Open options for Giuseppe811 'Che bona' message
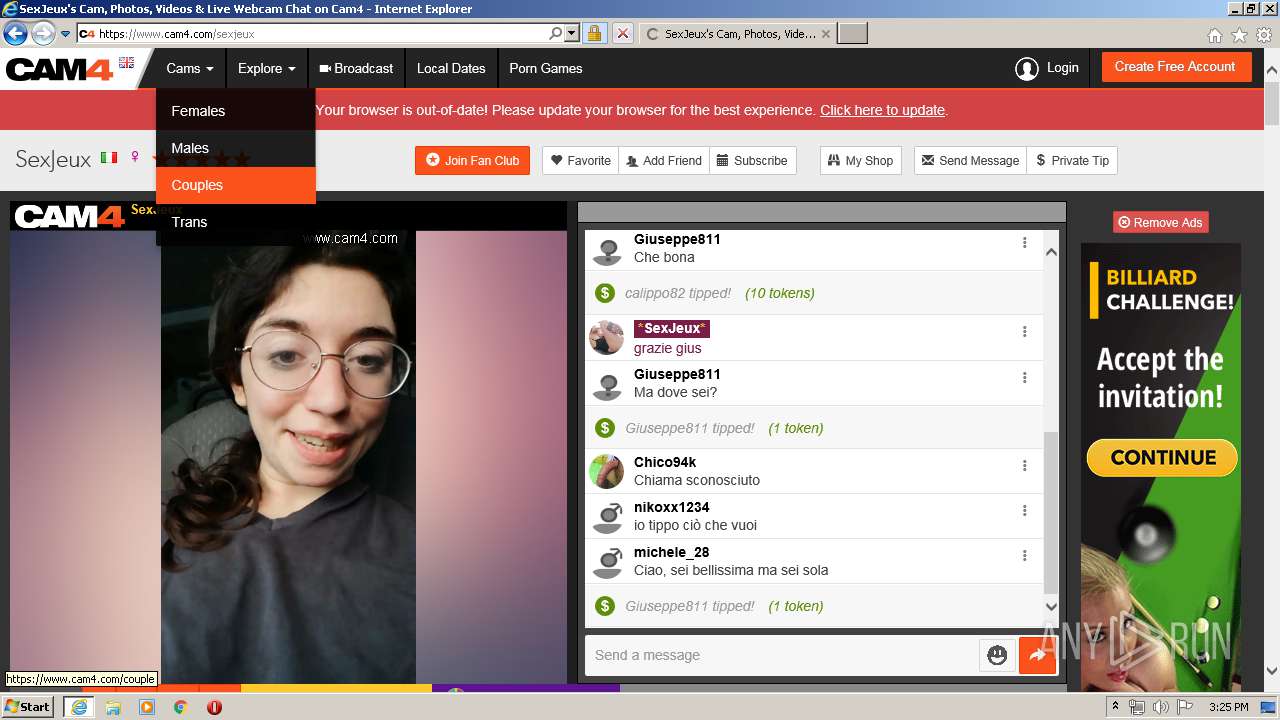This screenshot has width=1280, height=720. pyautogui.click(x=1024, y=243)
